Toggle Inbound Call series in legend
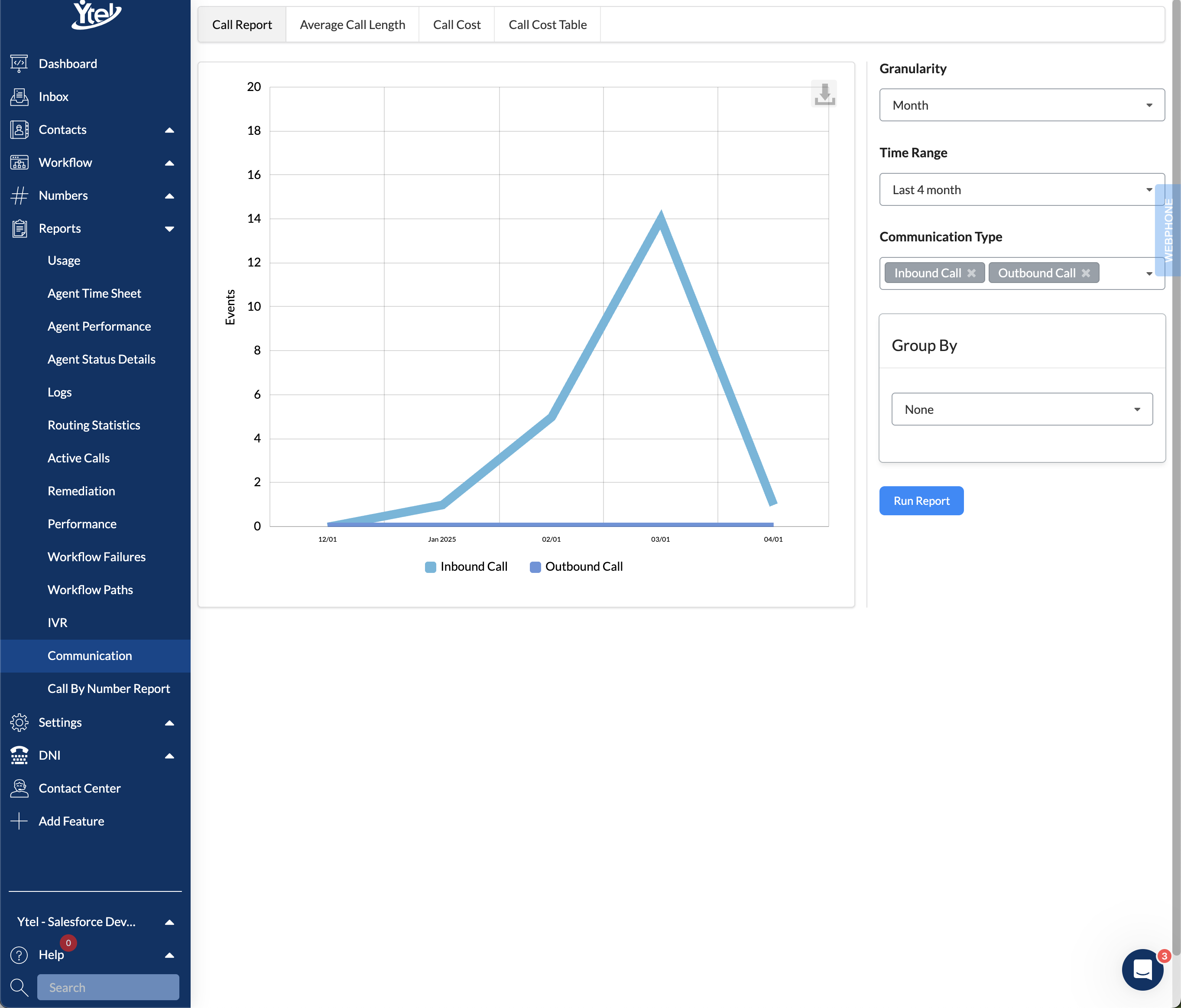The height and width of the screenshot is (1008, 1181). click(466, 567)
